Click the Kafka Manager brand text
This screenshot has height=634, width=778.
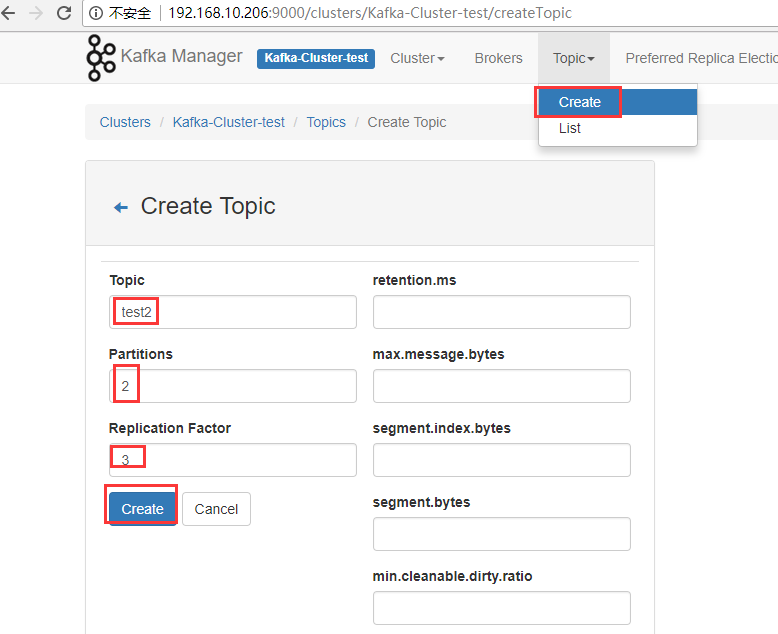pyautogui.click(x=182, y=56)
